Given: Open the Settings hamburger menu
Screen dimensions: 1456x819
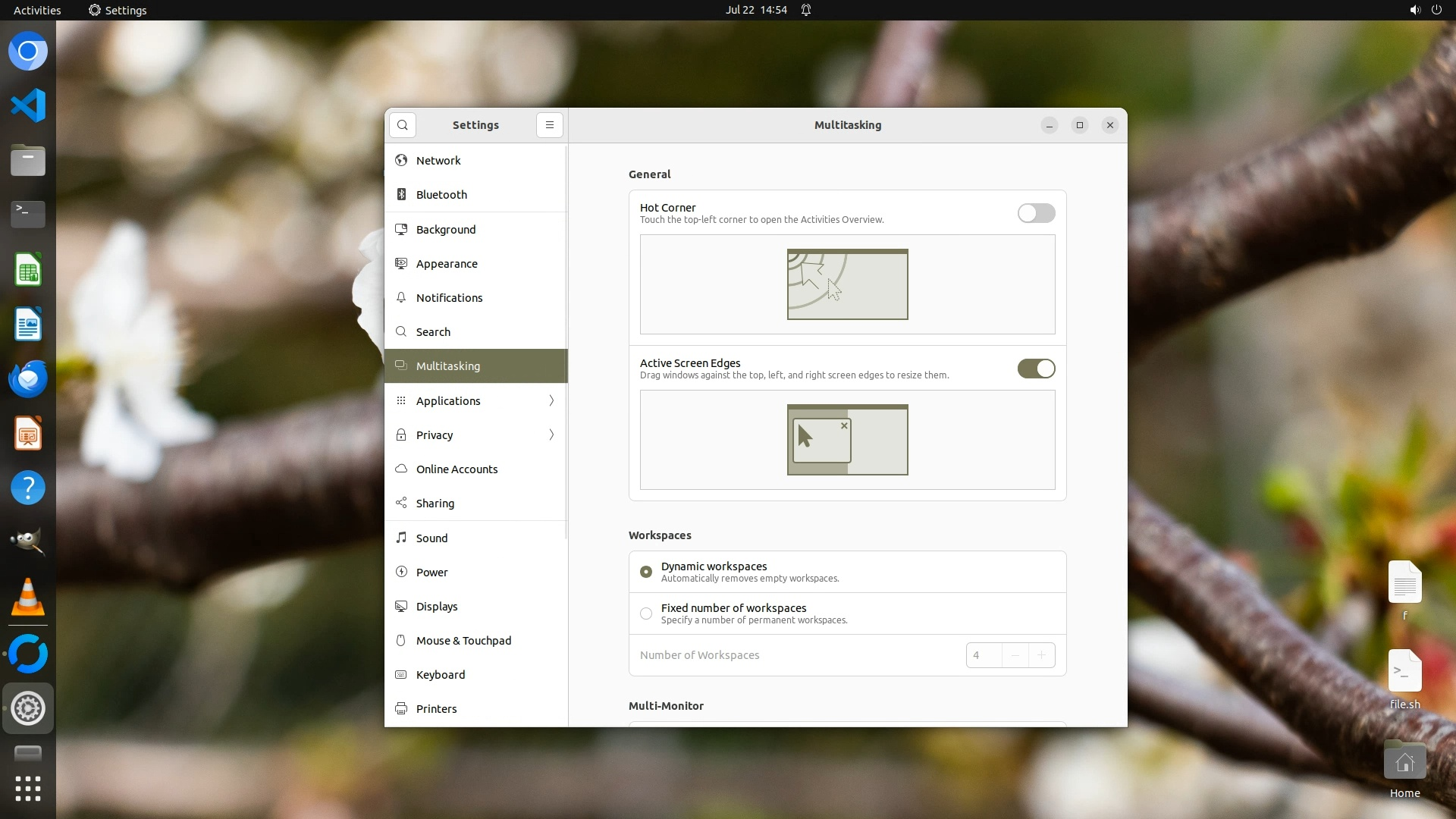Looking at the screenshot, I should pyautogui.click(x=550, y=125).
